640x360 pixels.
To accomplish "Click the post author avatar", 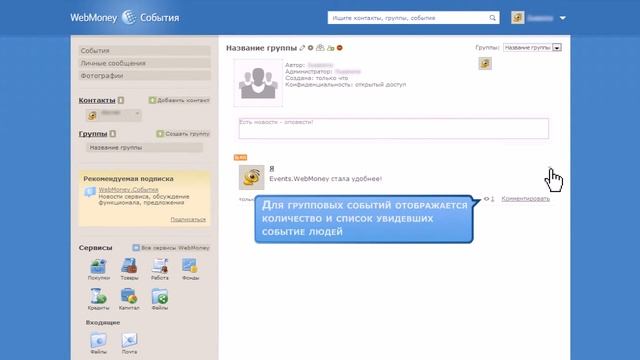I will 251,177.
